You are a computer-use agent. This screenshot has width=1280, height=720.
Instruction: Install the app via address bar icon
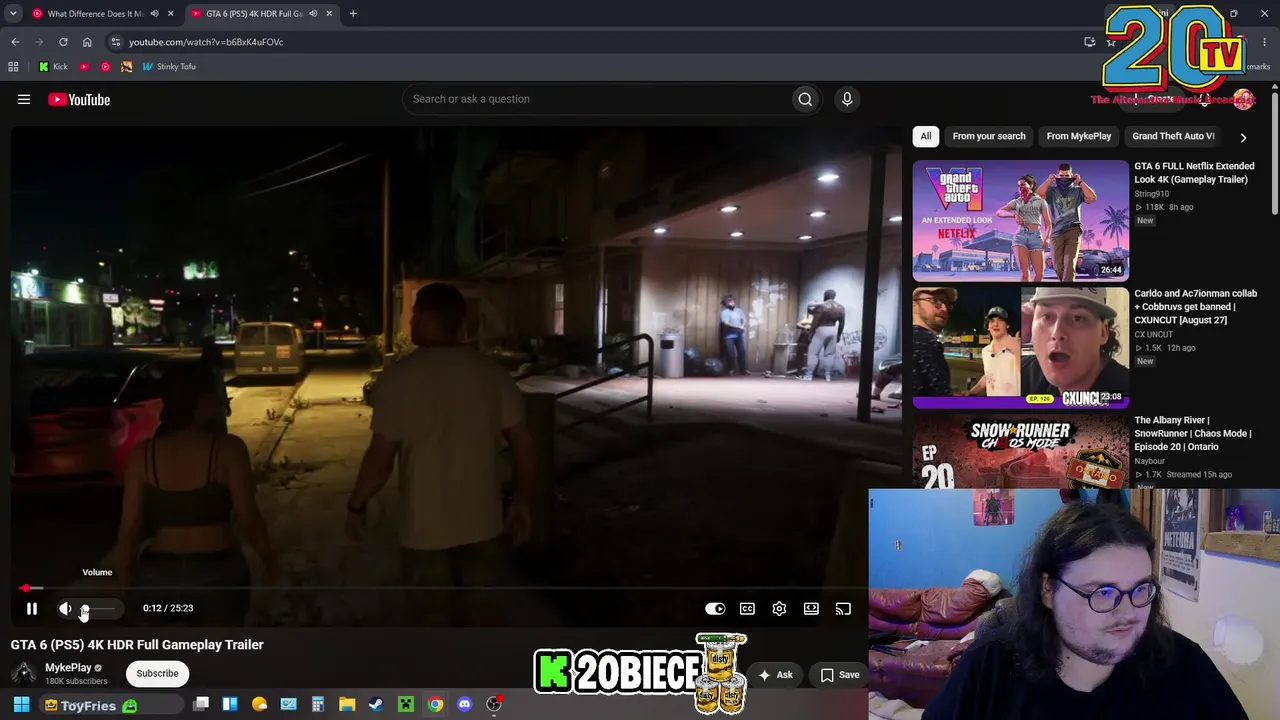[x=1090, y=42]
